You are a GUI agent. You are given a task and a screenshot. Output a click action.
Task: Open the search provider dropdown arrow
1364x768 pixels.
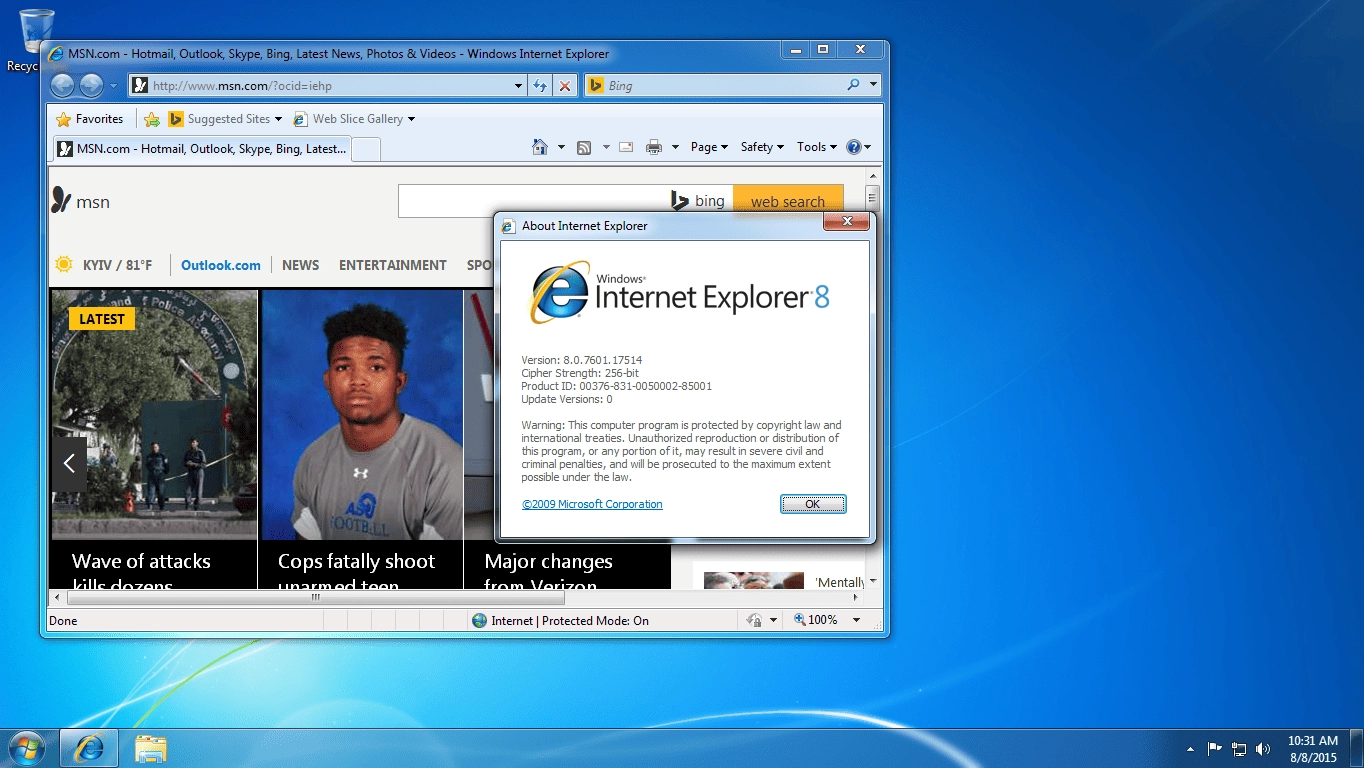(x=873, y=85)
